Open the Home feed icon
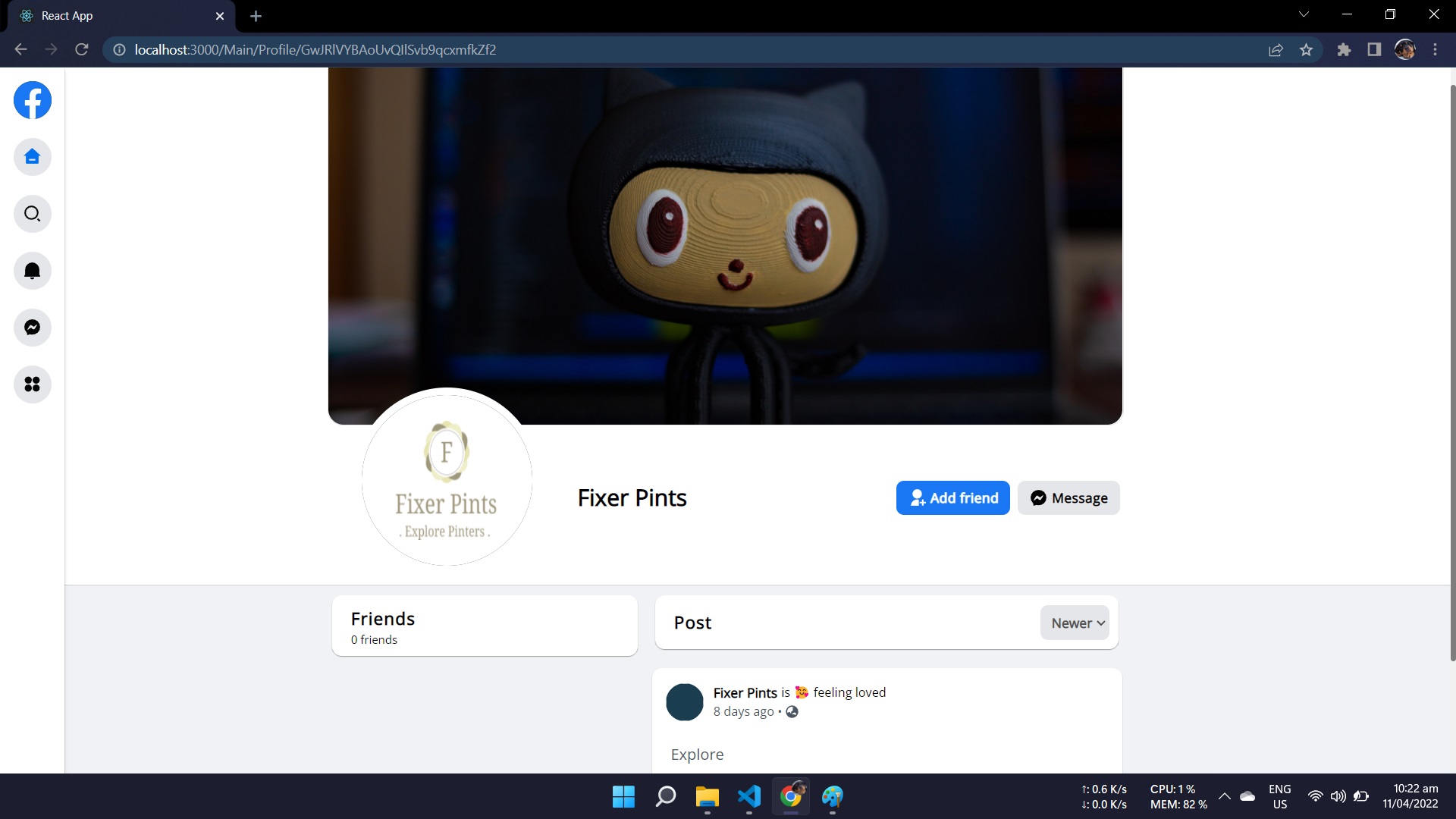The height and width of the screenshot is (819, 1456). click(x=32, y=157)
